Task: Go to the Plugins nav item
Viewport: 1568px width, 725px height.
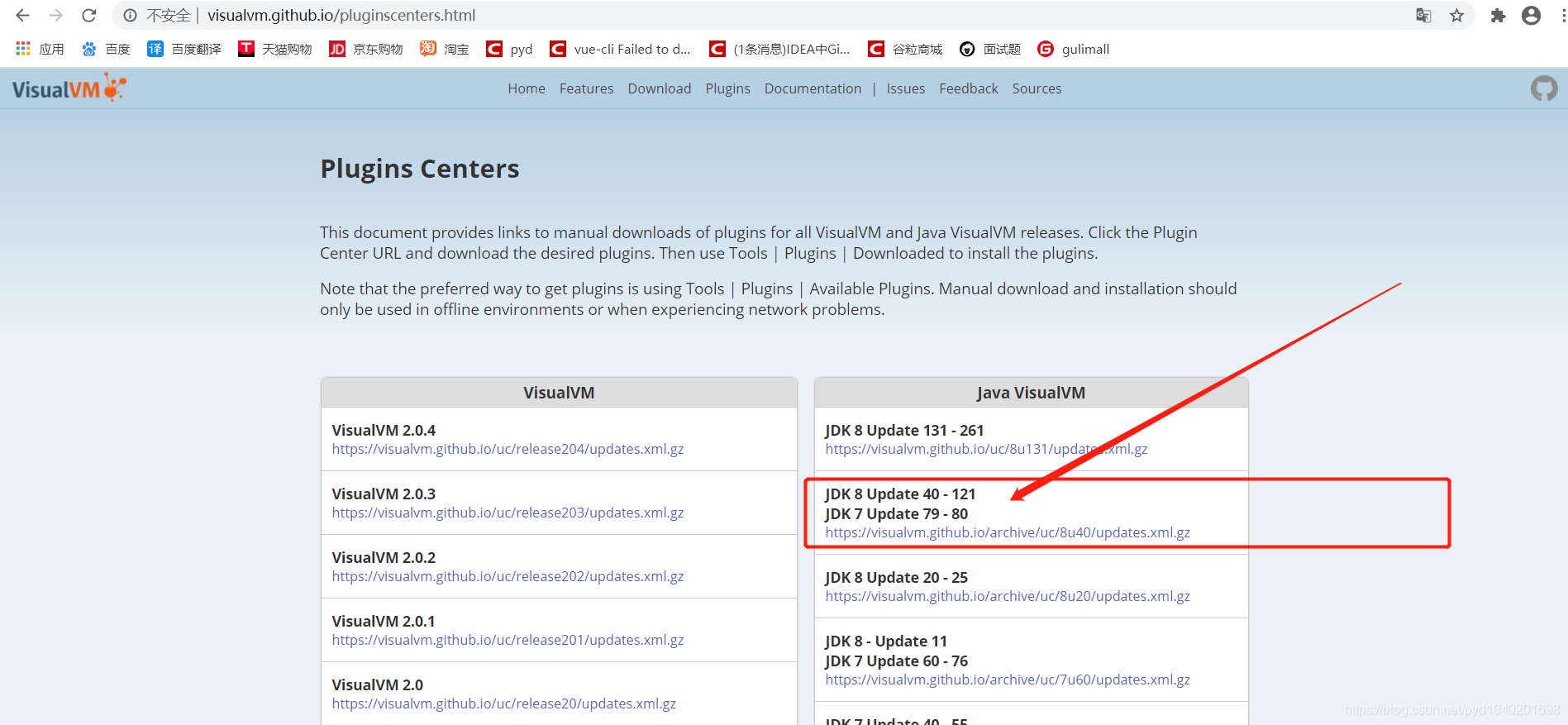Action: 727,88
